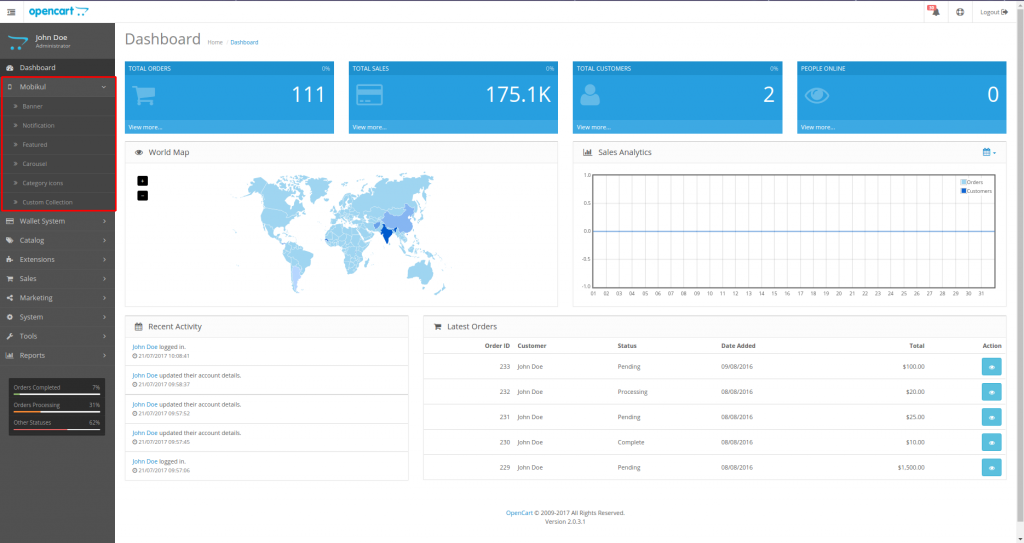1024x543 pixels.
Task: Toggle the sidebar menu hamburger icon
Action: [x=11, y=12]
